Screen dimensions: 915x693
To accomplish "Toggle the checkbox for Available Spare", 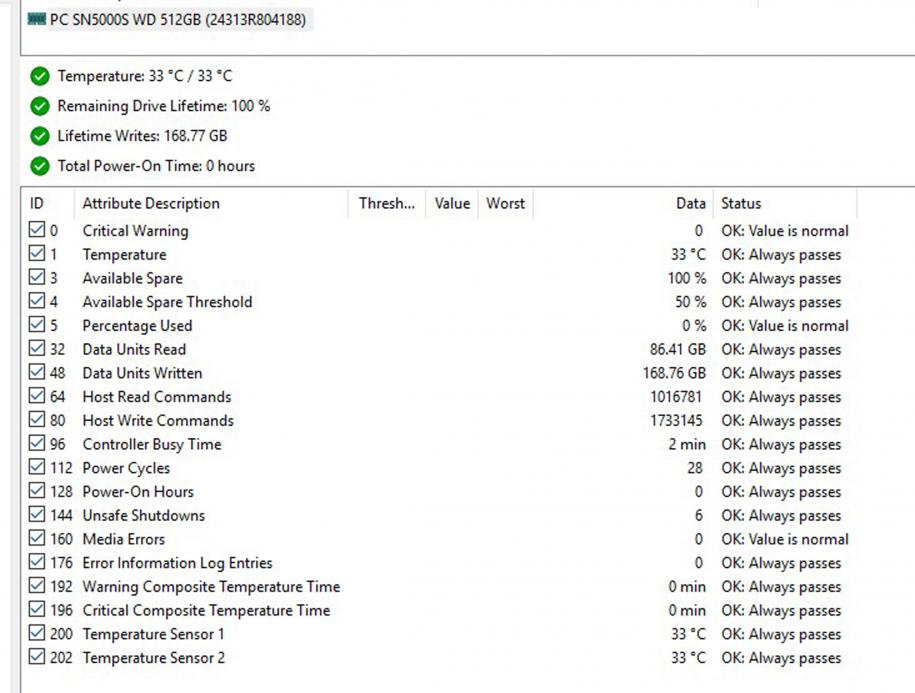I will tap(37, 278).
